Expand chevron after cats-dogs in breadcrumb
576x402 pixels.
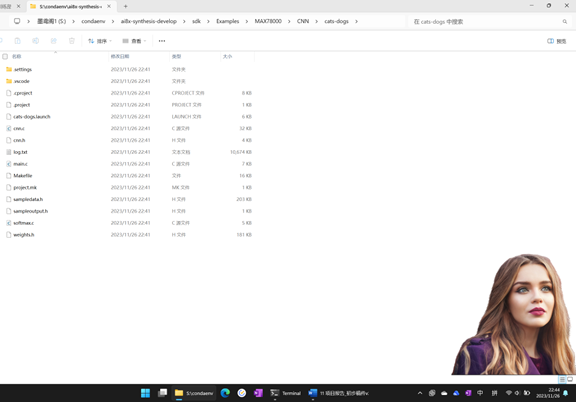[356, 21]
